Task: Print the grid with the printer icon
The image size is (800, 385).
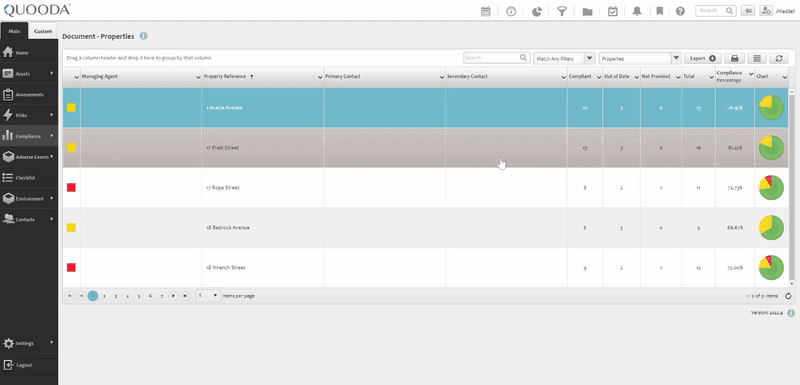Action: [x=735, y=58]
